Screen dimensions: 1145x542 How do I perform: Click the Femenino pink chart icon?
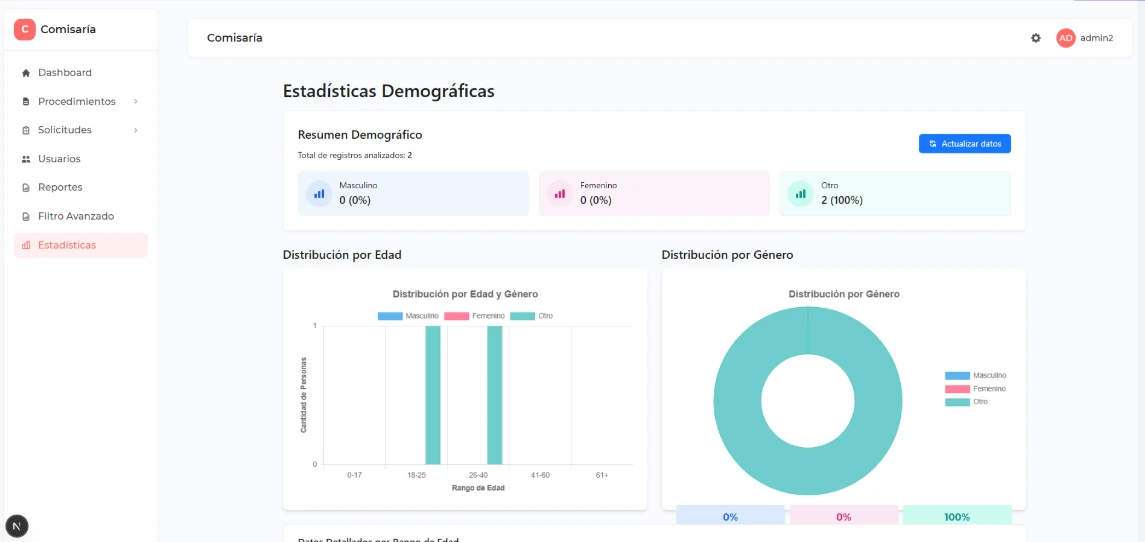(x=560, y=193)
